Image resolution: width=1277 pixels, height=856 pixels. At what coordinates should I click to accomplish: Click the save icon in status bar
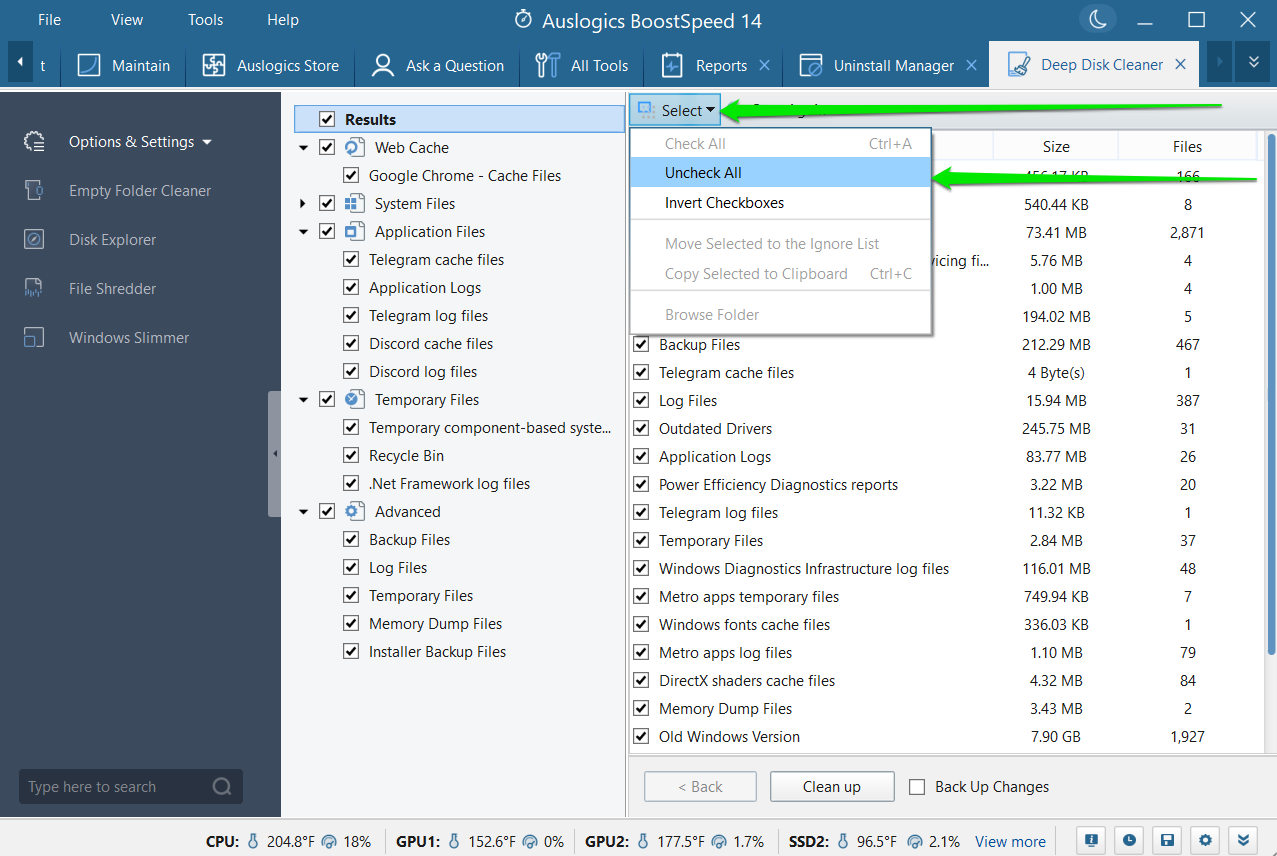point(1165,841)
